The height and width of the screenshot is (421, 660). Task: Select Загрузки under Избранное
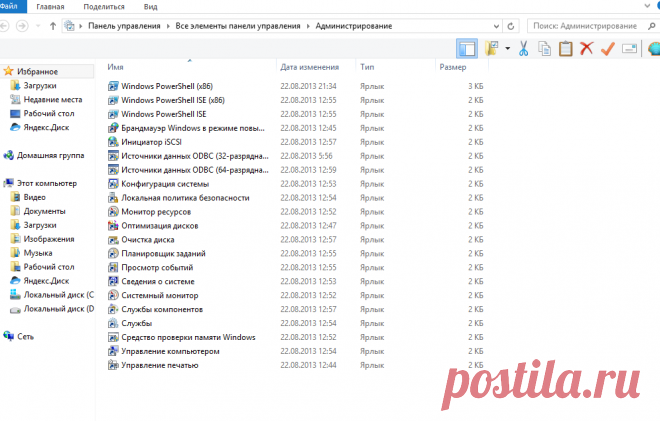pos(40,85)
